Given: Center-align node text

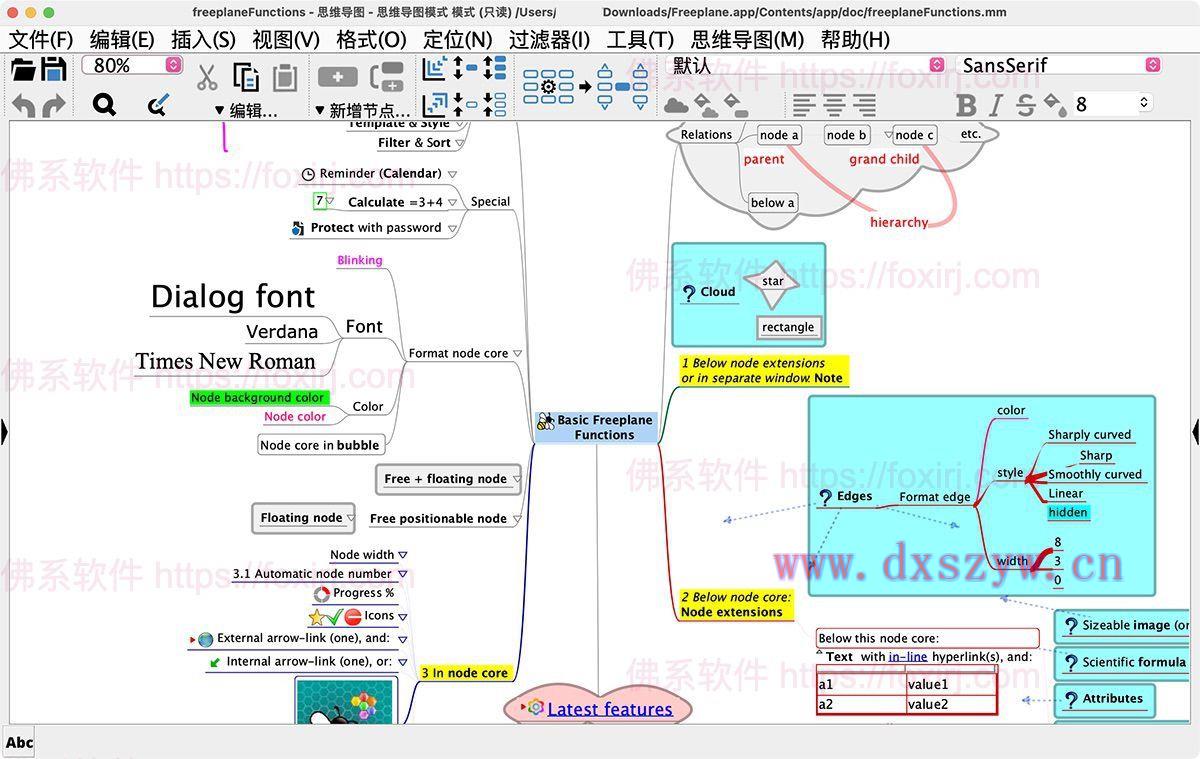Looking at the screenshot, I should pyautogui.click(x=834, y=104).
